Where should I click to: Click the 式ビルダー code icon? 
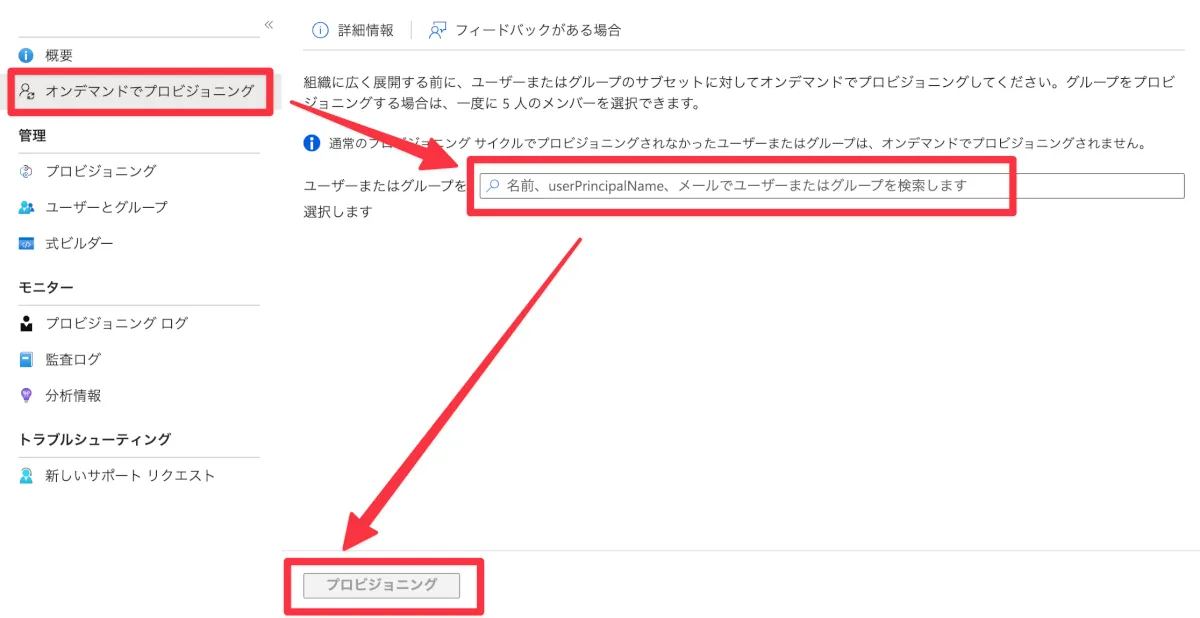pyautogui.click(x=27, y=244)
